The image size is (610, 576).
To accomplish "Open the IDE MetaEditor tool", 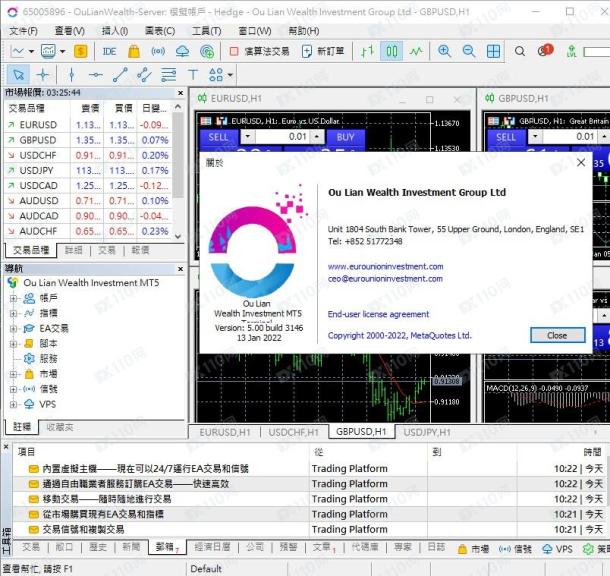I will tap(109, 51).
